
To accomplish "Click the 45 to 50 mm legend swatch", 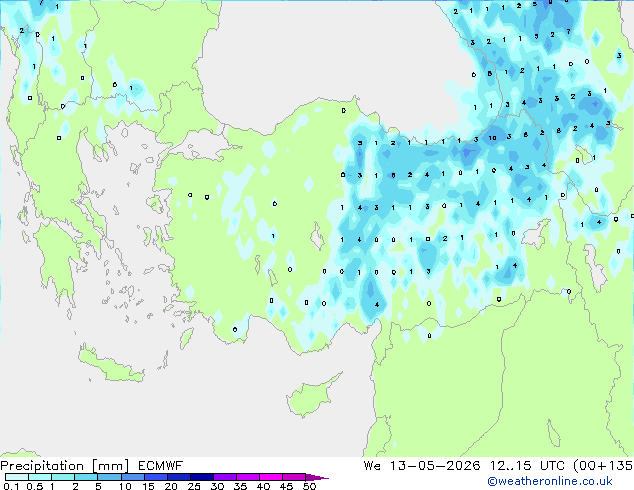I will (x=294, y=477).
